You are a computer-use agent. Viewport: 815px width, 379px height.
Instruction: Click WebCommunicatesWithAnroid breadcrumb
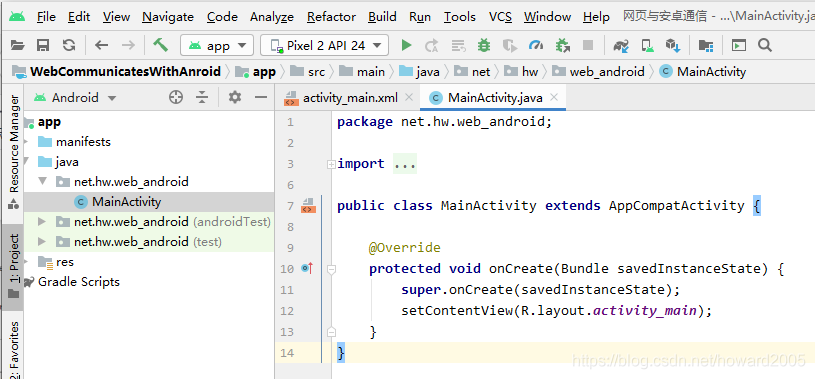point(125,71)
